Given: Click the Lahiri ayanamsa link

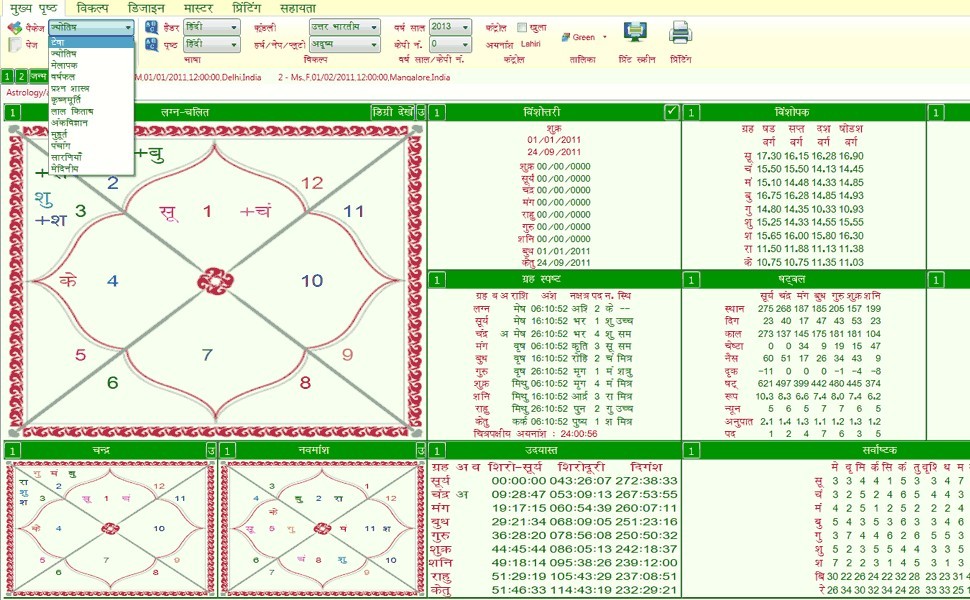Looking at the screenshot, I should 530,44.
